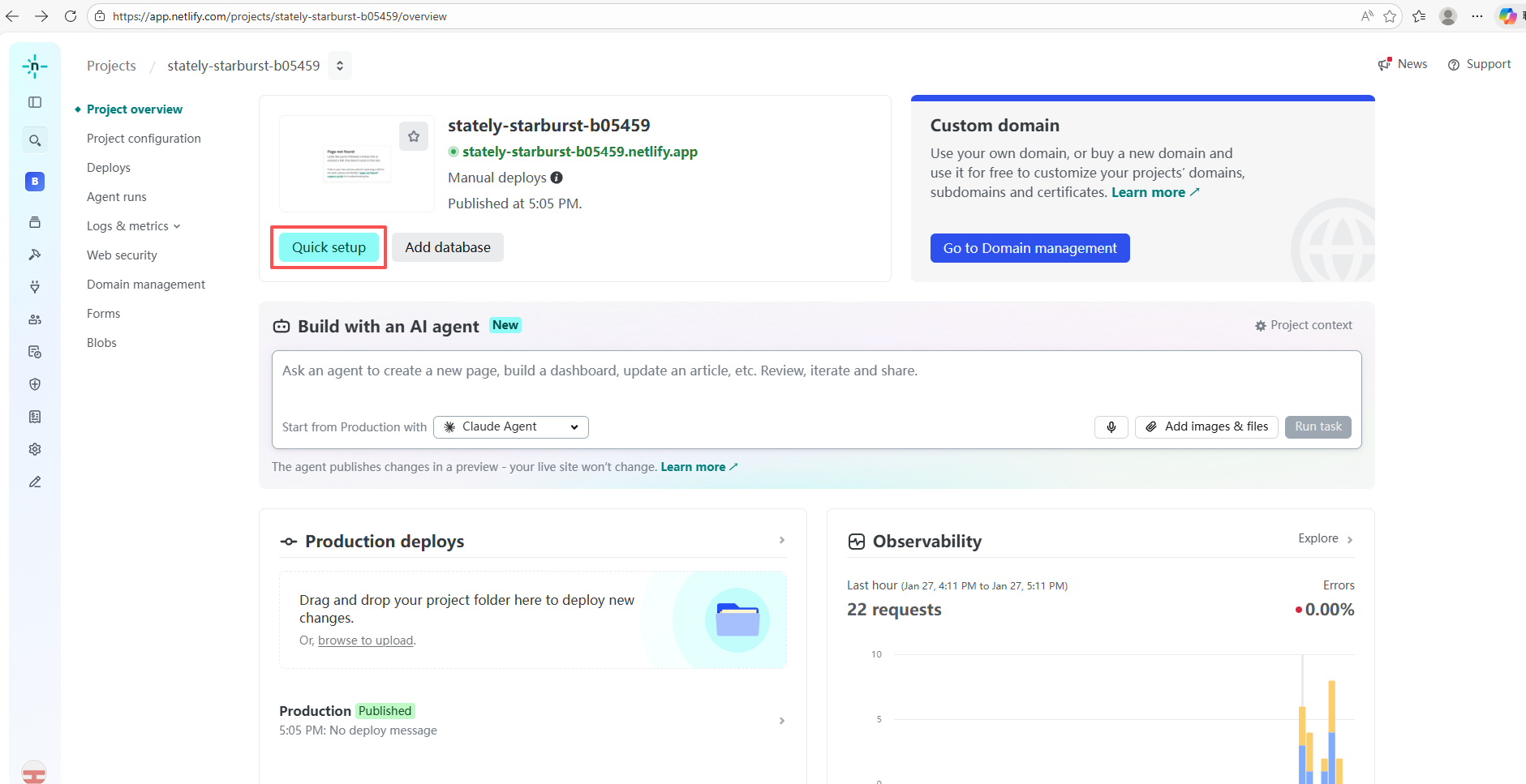Viewport: 1526px width, 784px height.
Task: Open the gear settings icon in sidebar
Action: click(x=35, y=449)
